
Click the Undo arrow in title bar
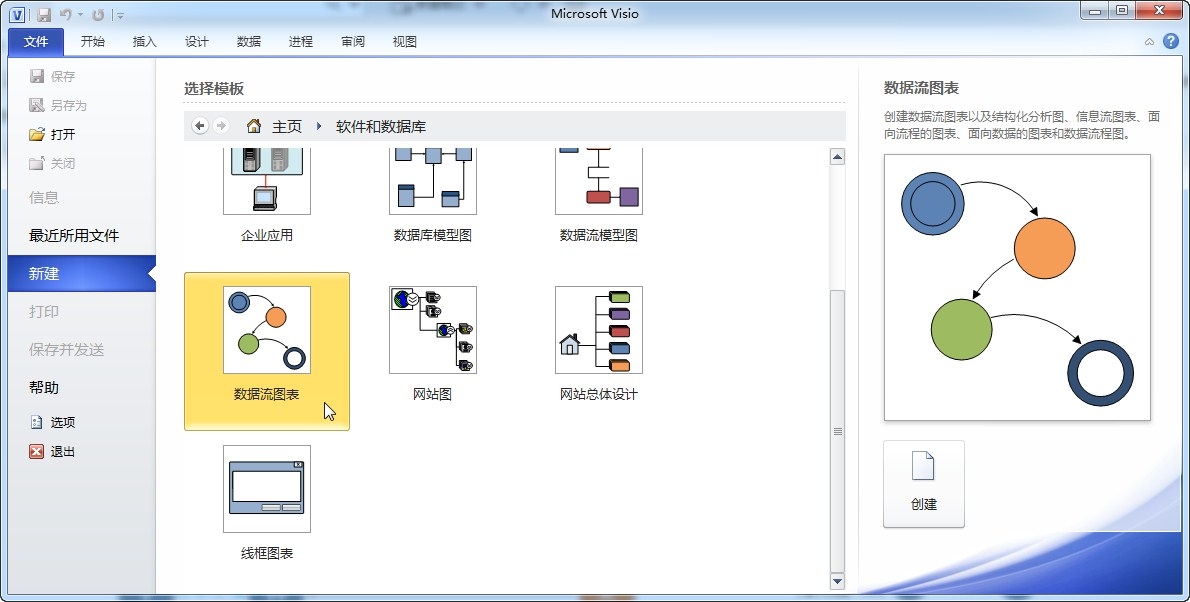tap(65, 14)
